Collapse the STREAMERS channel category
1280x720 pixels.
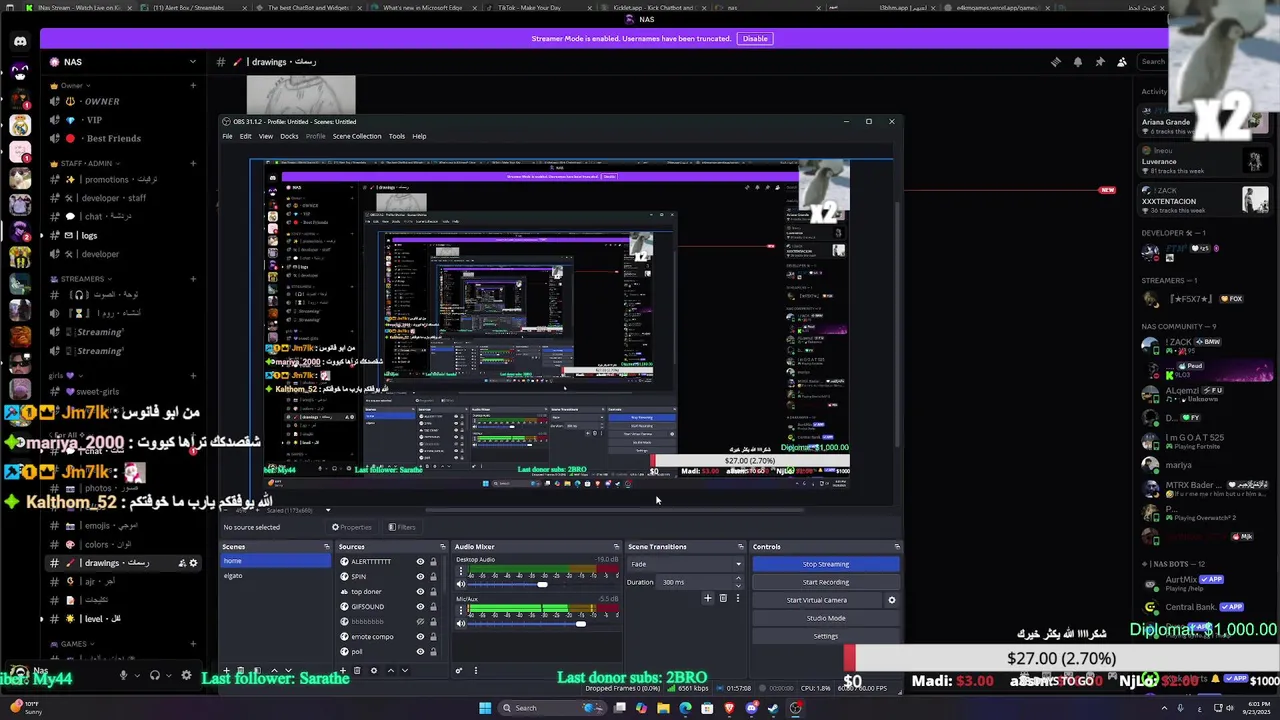coord(82,279)
